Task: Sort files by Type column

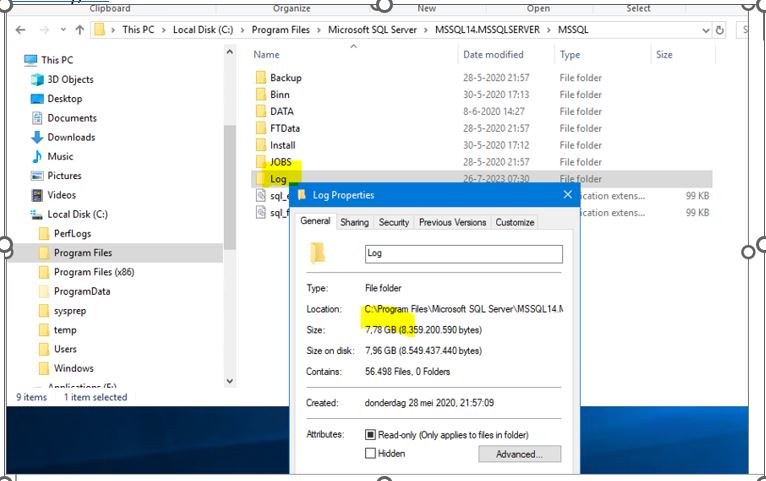Action: tap(570, 55)
